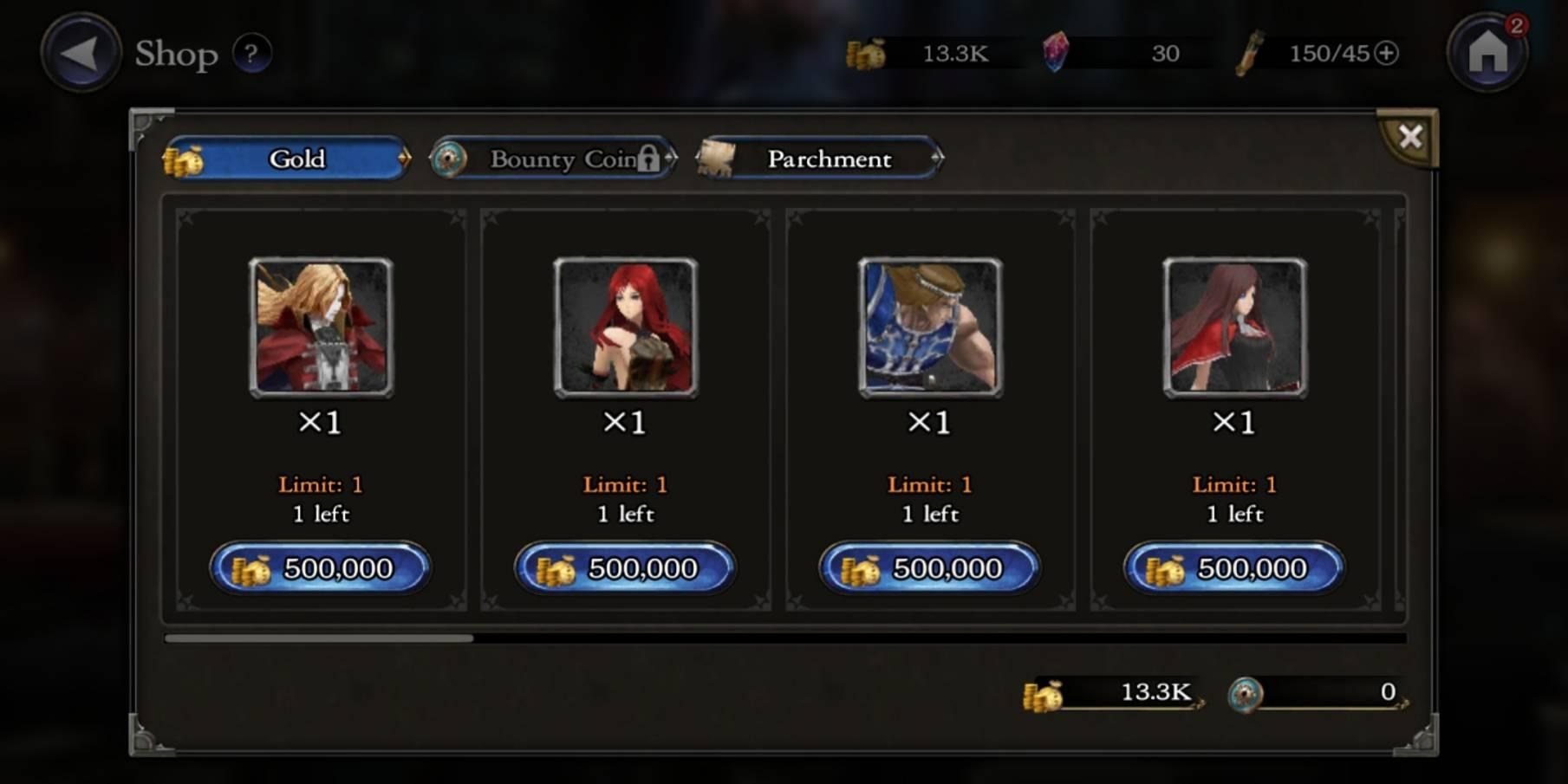Tap the gold coins icon at top
Screen dimensions: 1568x784
[x=865, y=54]
